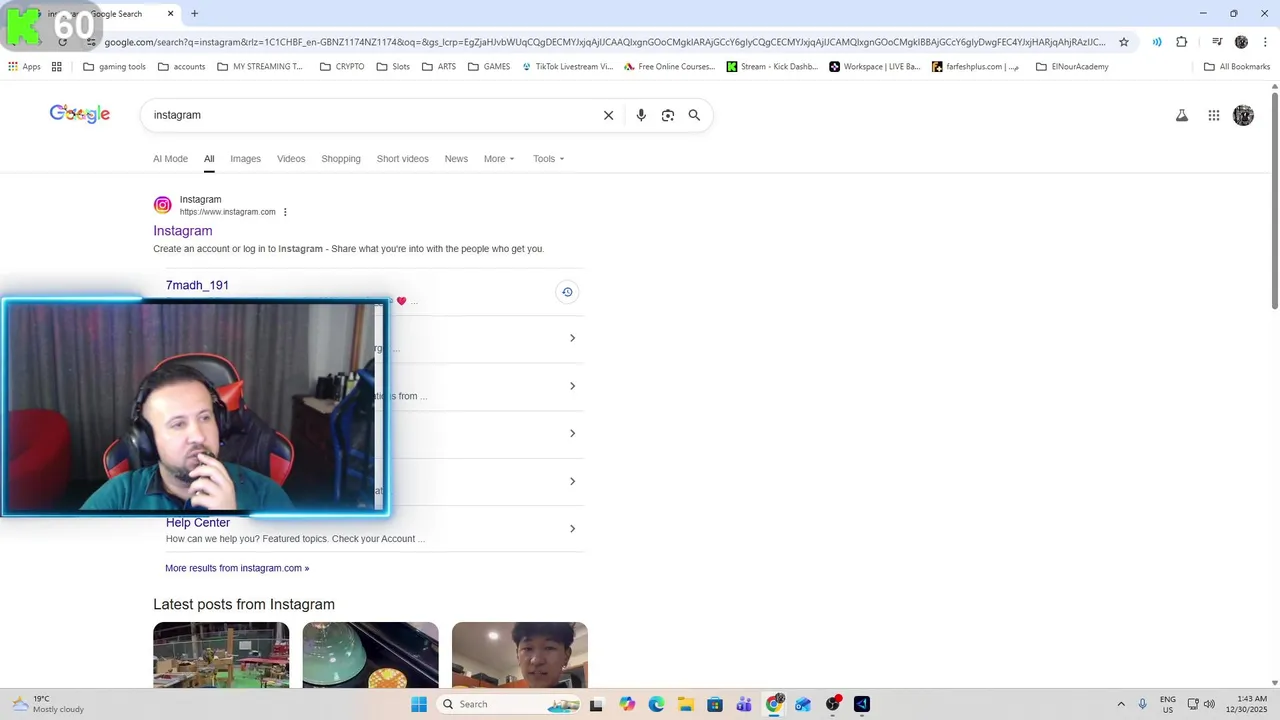
Task: Open the weather widget showing 19°C
Action: [48, 704]
